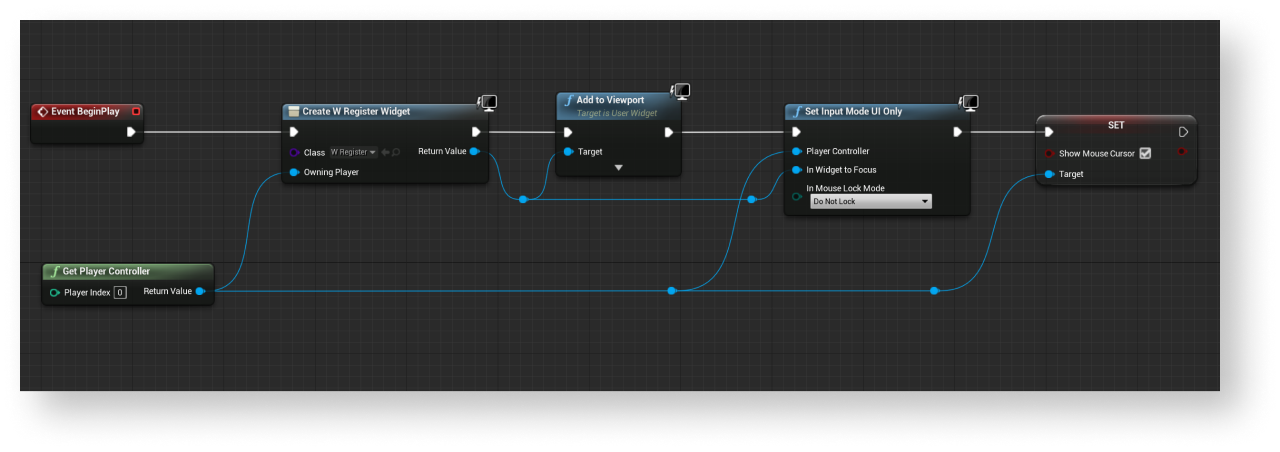Click the Player Index value field
1280x452 pixels.
pos(119,292)
